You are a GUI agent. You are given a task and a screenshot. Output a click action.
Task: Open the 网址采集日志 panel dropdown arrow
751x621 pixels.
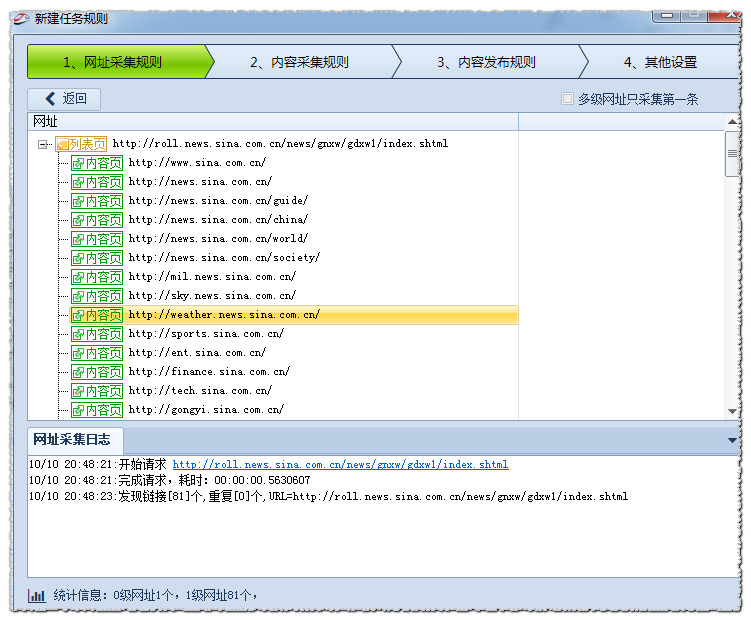click(733, 440)
